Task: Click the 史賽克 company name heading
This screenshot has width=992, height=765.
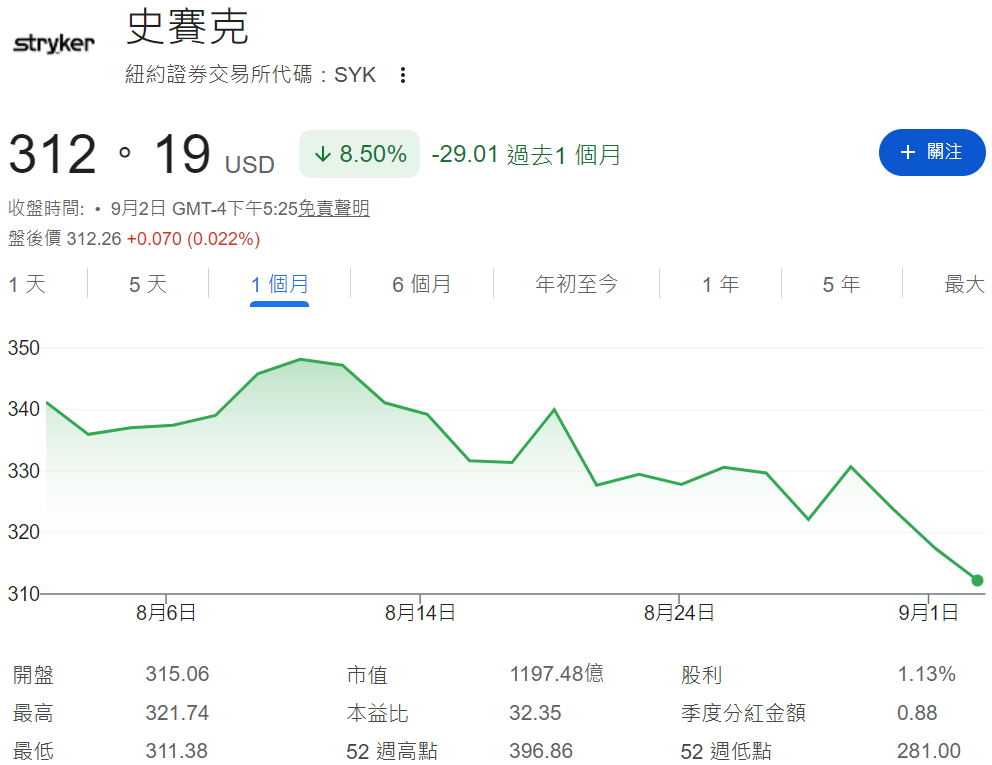Action: (187, 27)
